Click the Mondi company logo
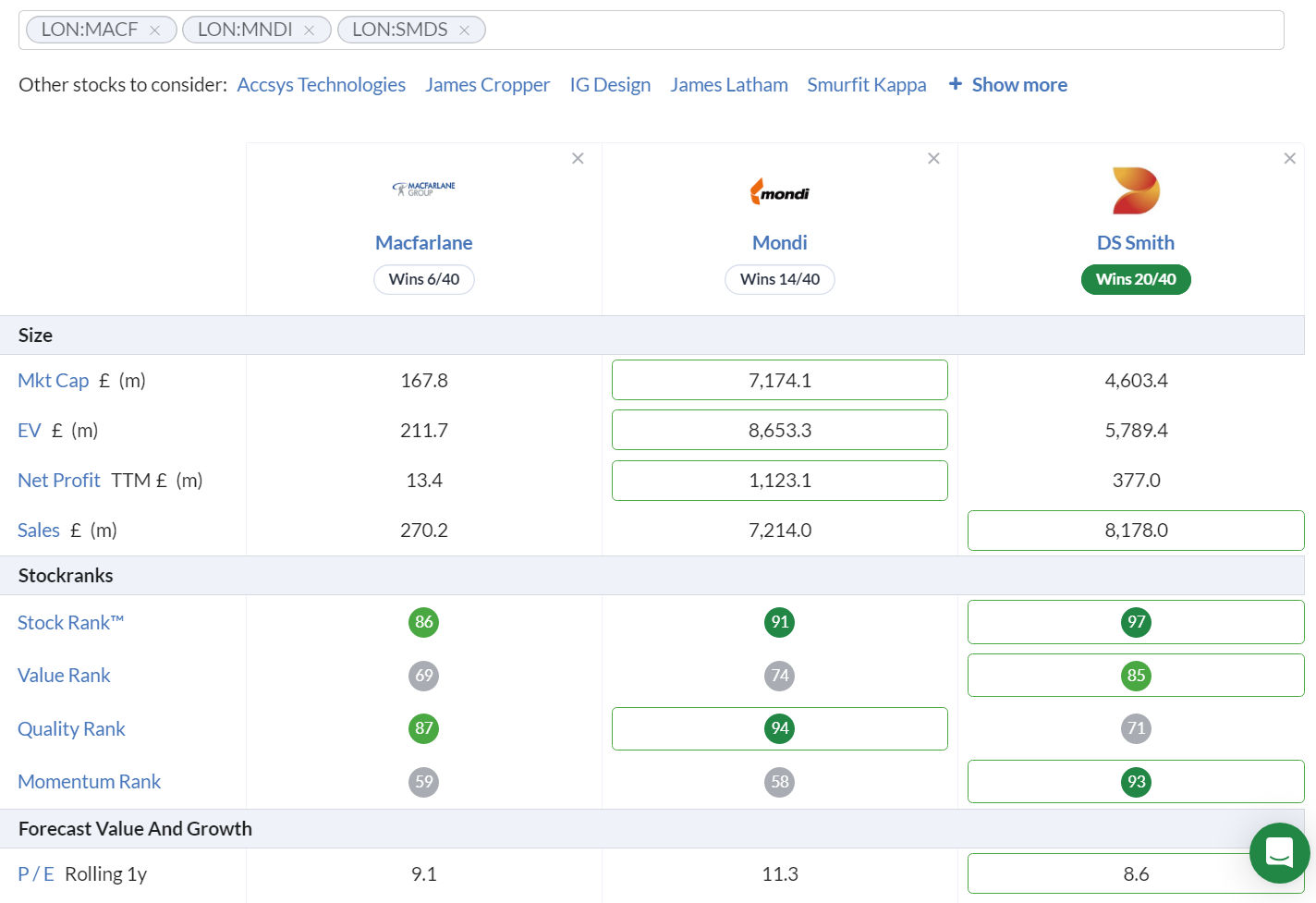 pyautogui.click(x=779, y=192)
